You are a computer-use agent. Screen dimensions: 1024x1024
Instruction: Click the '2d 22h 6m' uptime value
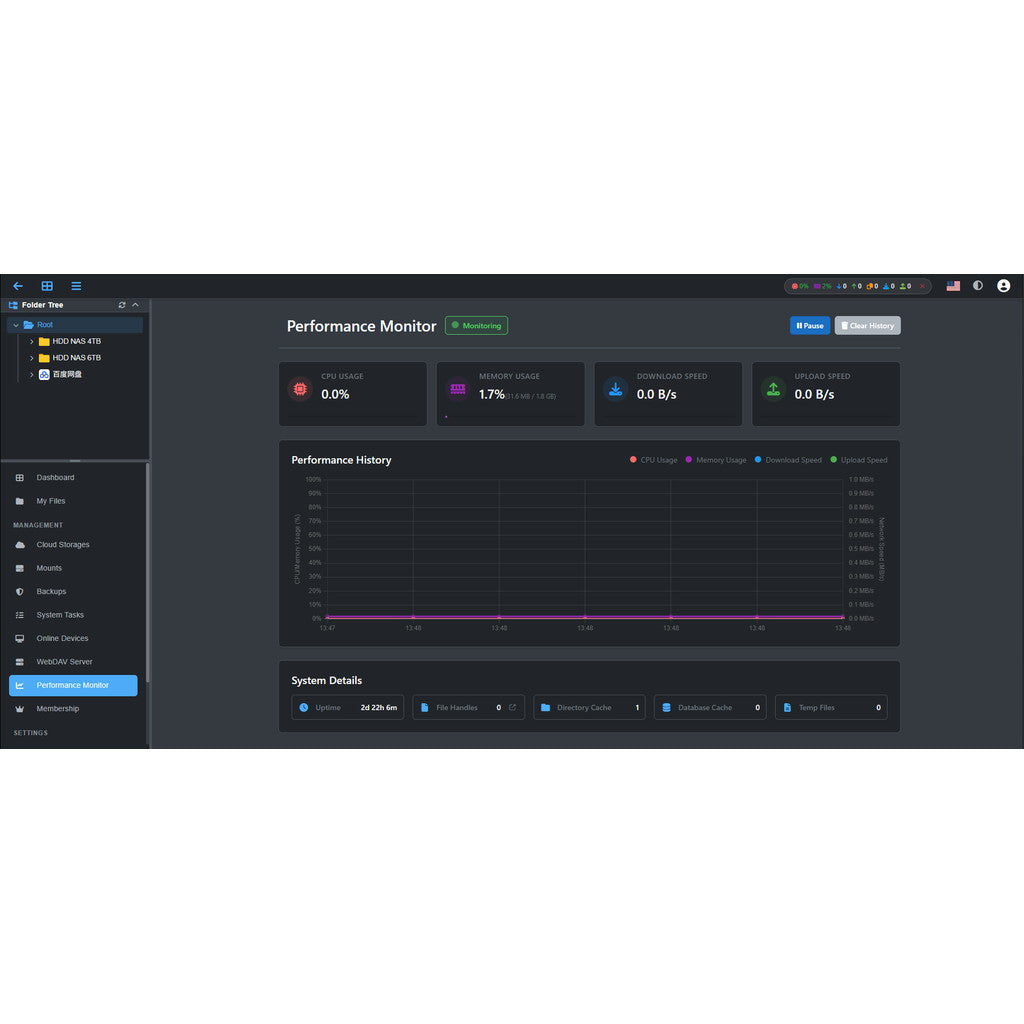379,707
